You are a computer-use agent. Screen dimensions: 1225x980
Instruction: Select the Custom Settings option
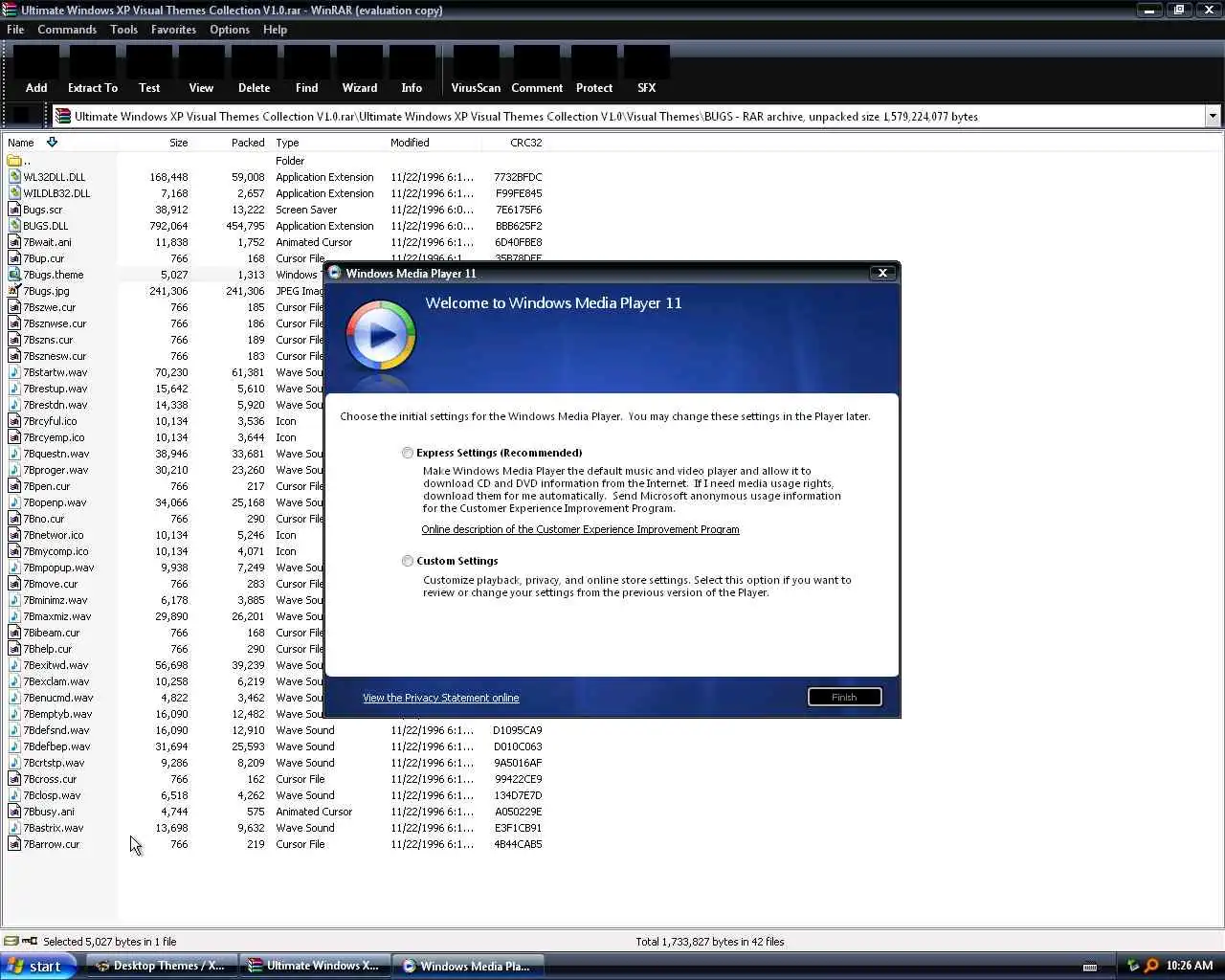click(x=408, y=561)
